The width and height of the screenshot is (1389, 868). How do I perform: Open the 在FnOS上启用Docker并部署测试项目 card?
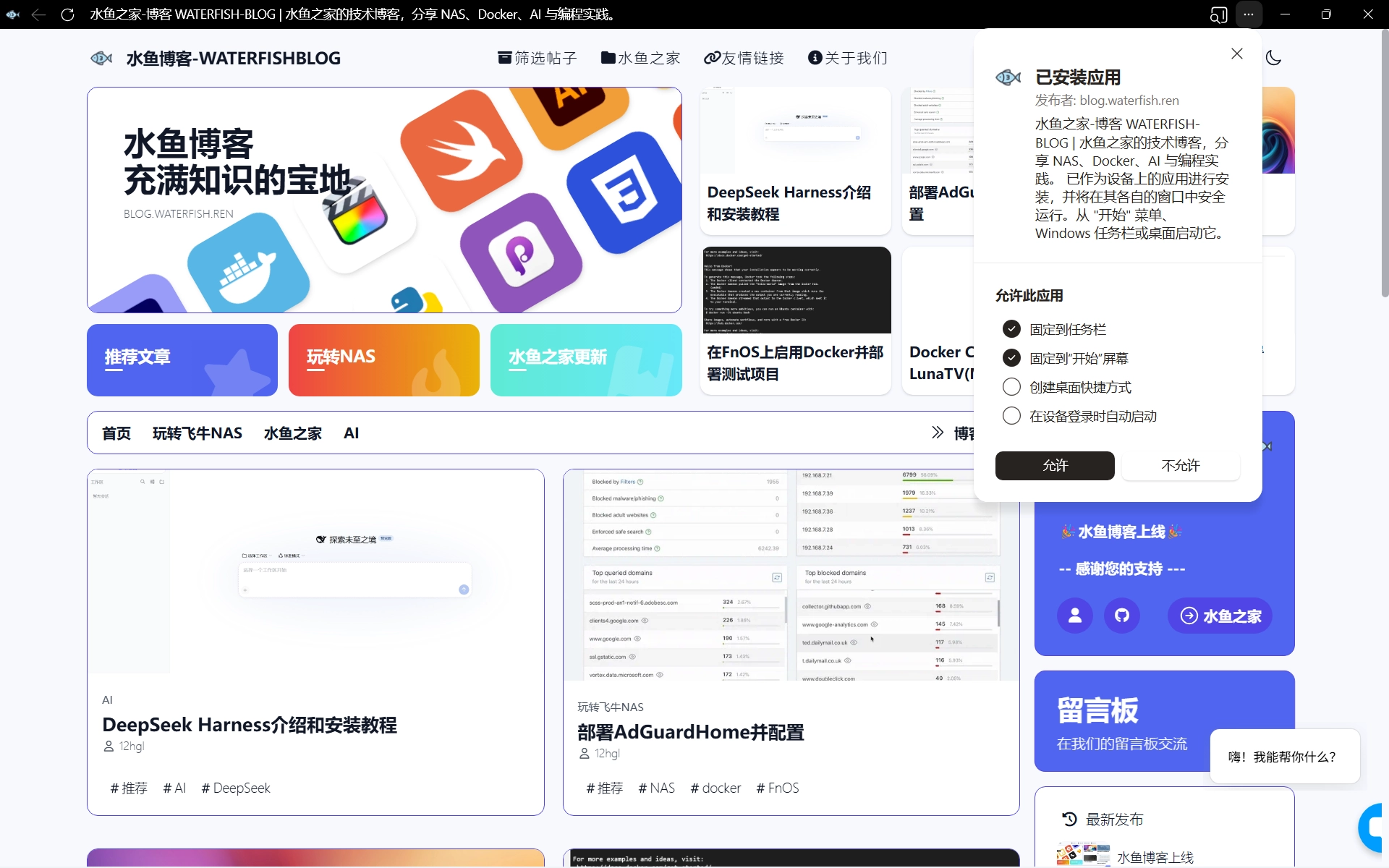pos(796,321)
